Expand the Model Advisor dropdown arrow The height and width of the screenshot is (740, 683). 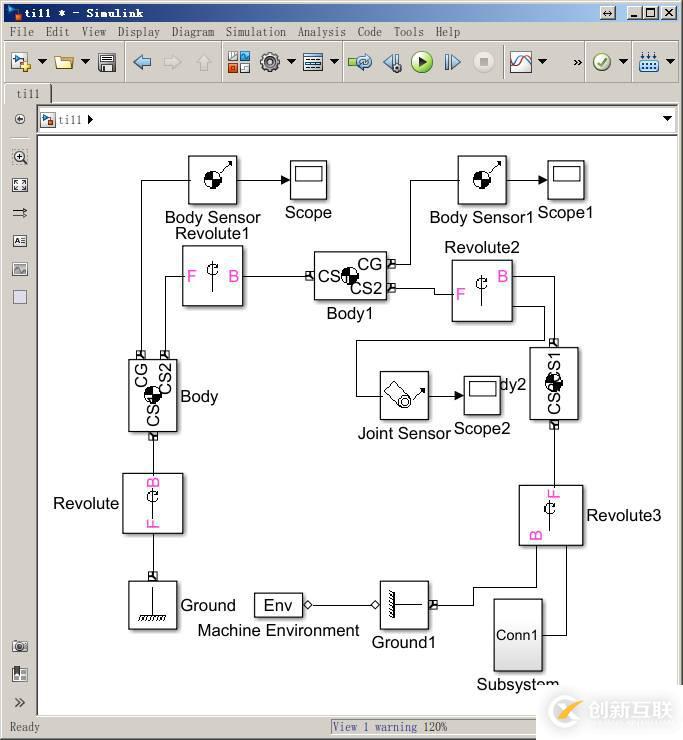623,61
